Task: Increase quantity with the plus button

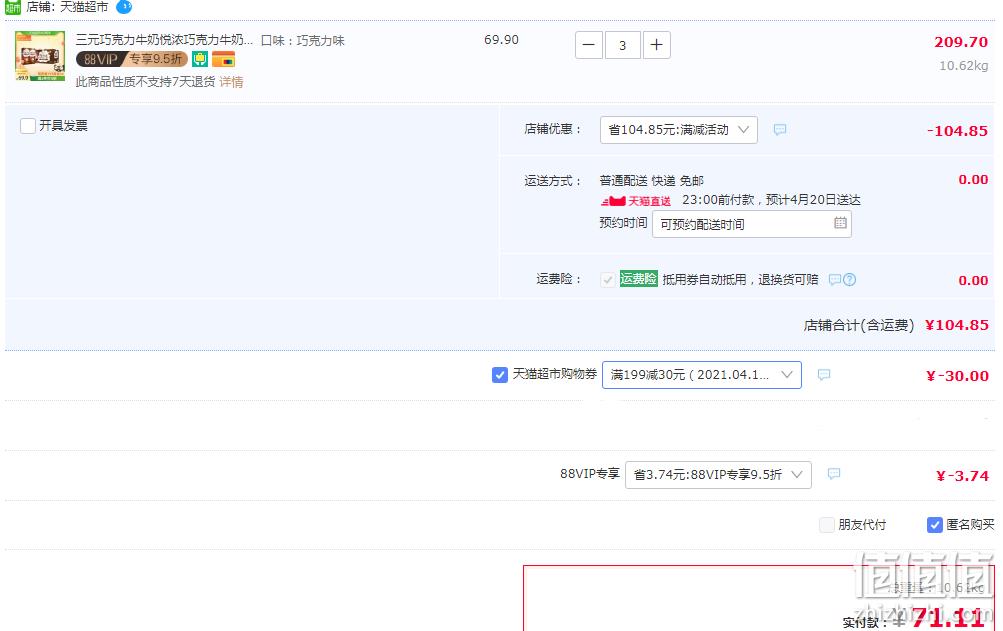Action: [656, 45]
